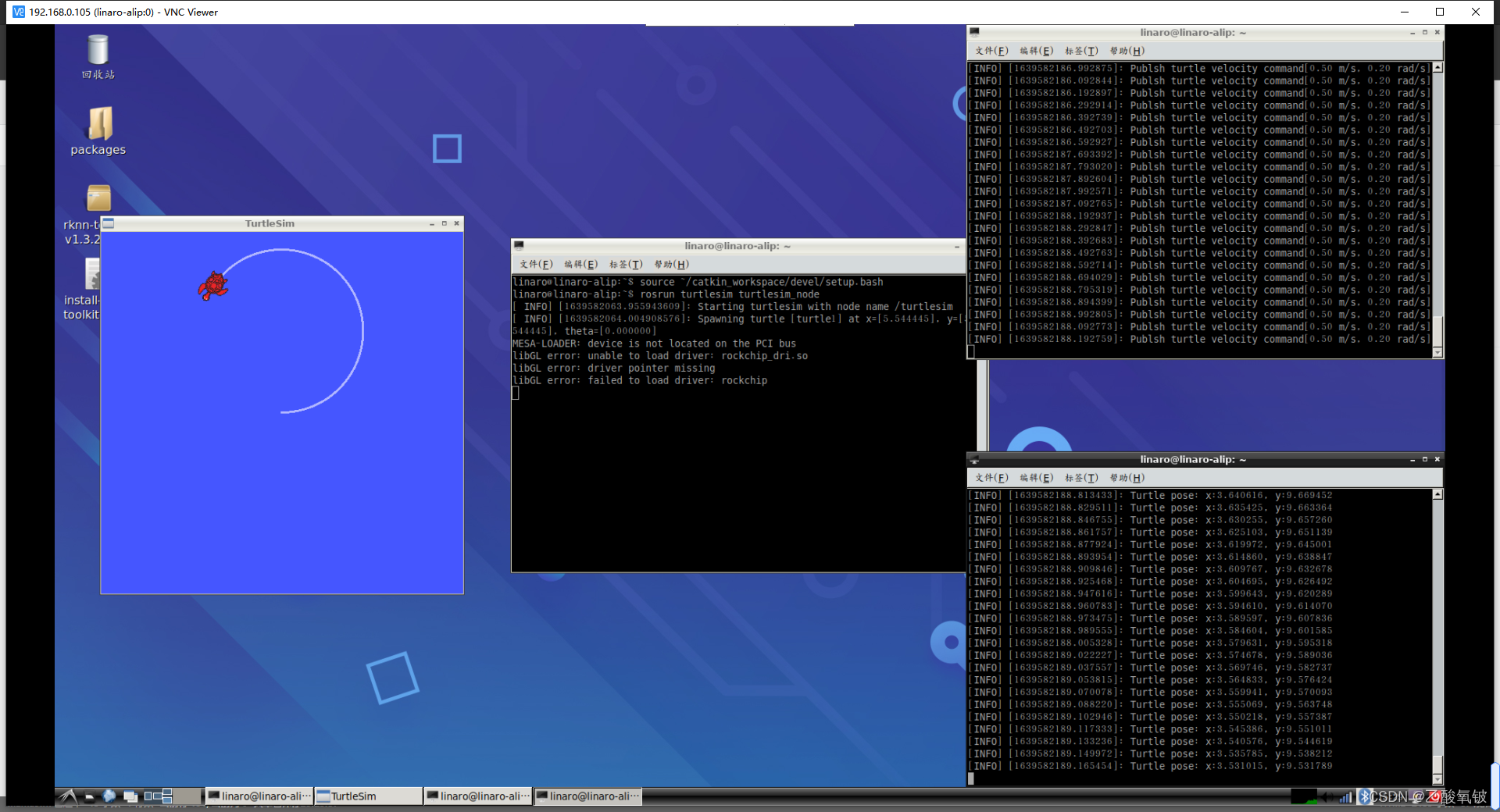Screen dimensions: 1500x812
Task: Open the LXDE start menu bird icon
Action: coord(69,796)
